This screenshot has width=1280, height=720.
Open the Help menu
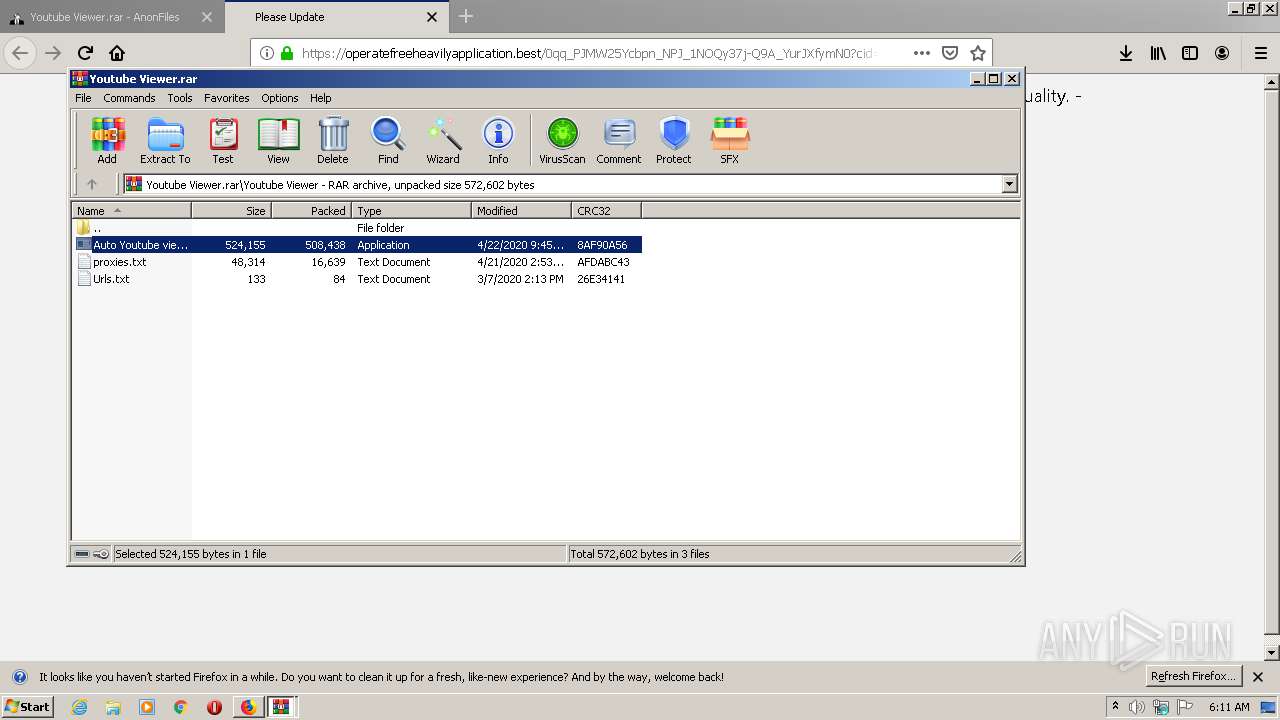[x=320, y=98]
